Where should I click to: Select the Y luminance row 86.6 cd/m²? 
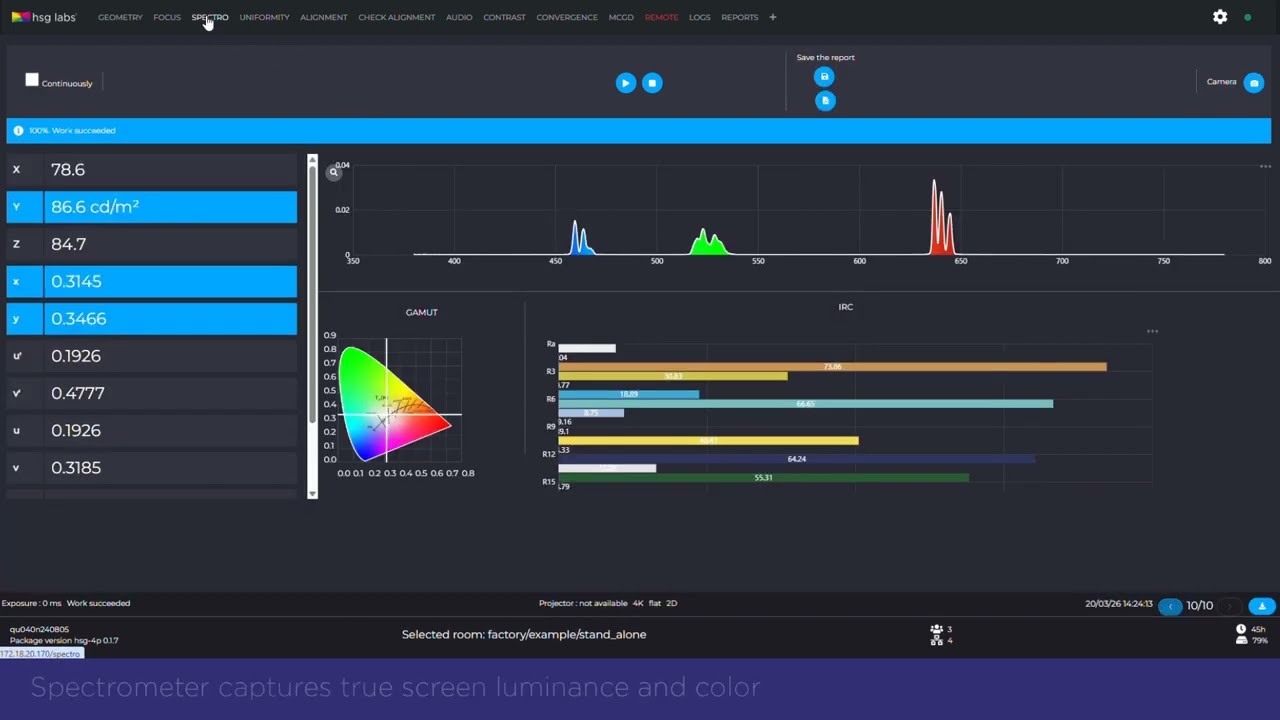152,207
